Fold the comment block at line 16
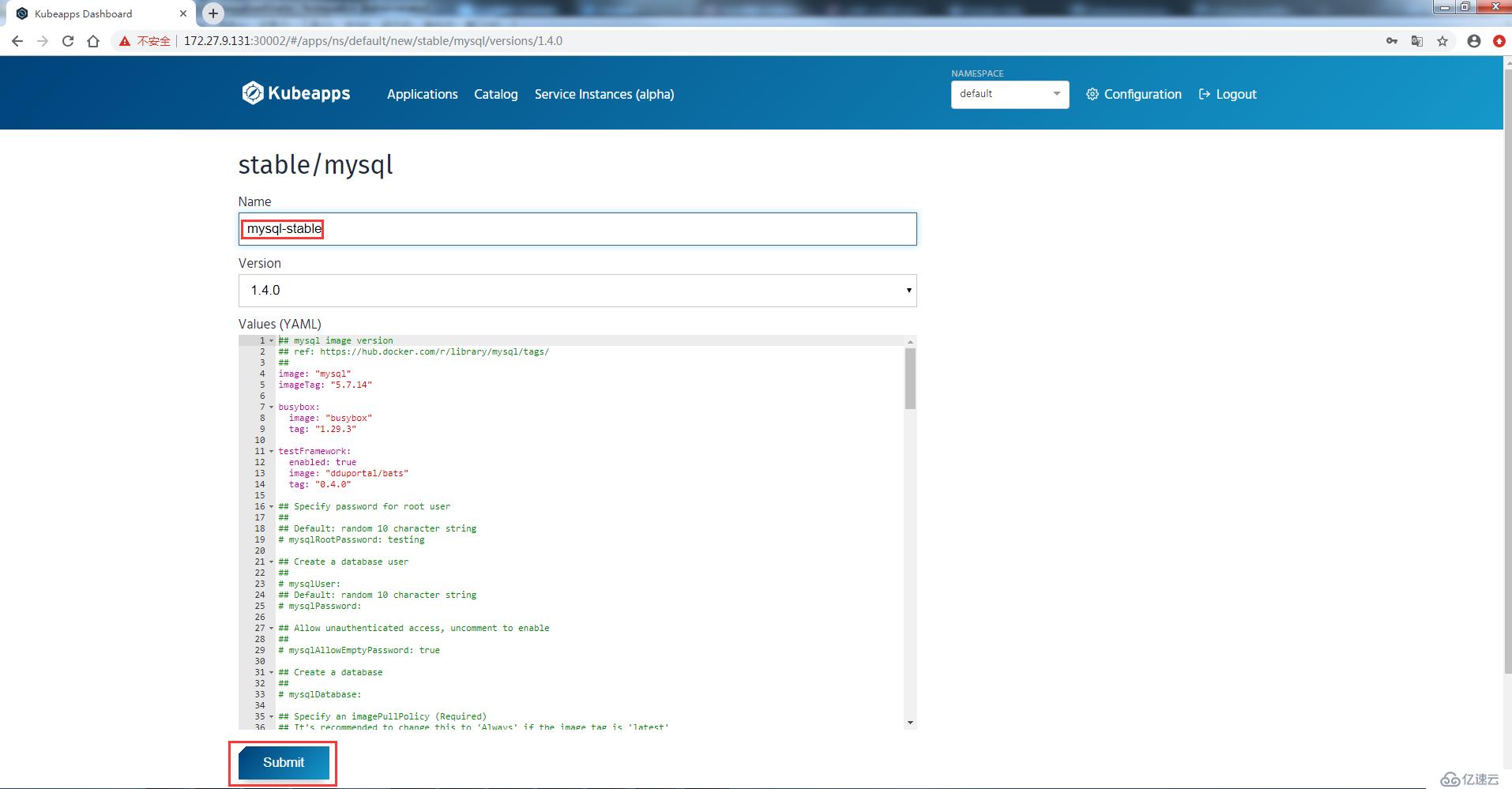The image size is (1512, 789). coord(272,507)
